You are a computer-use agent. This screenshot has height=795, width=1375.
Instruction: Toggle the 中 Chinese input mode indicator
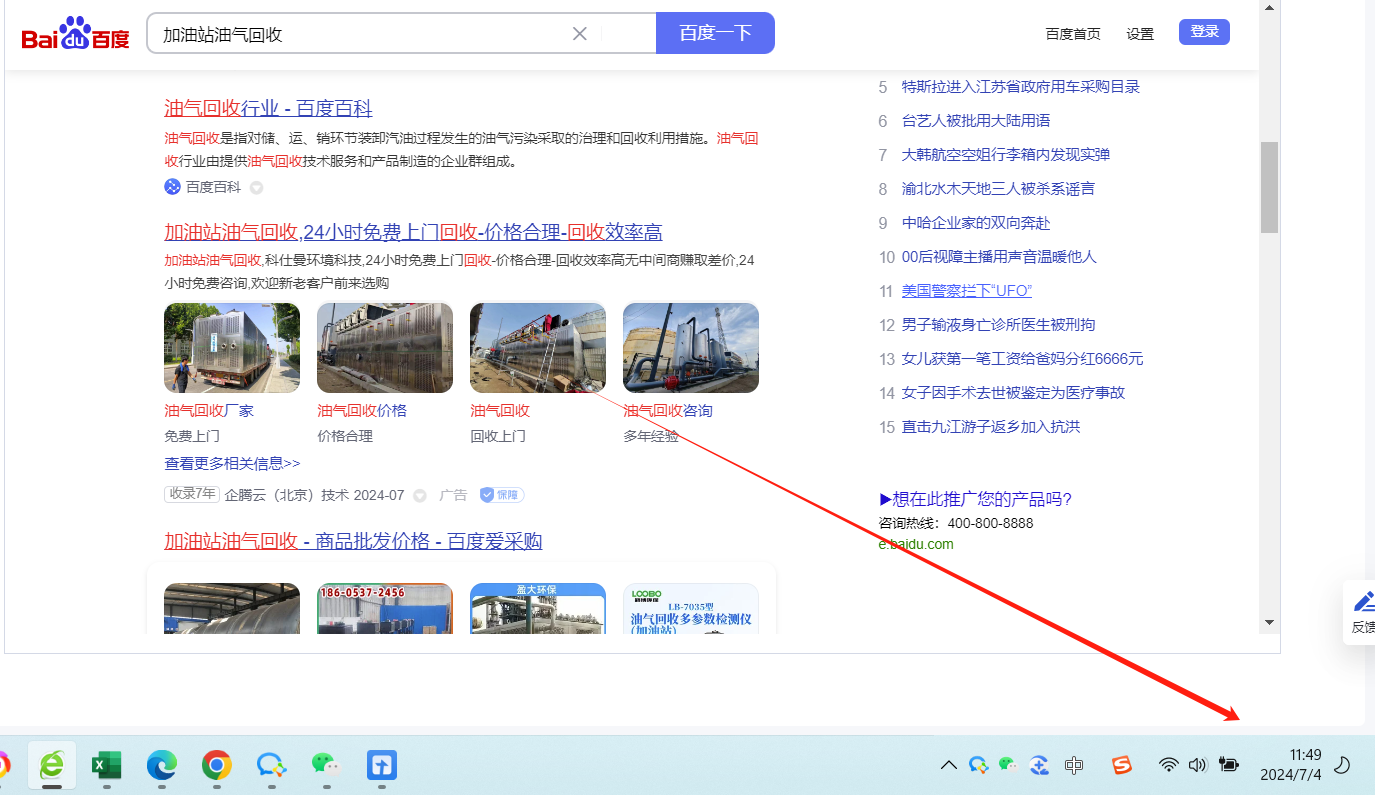(1074, 765)
